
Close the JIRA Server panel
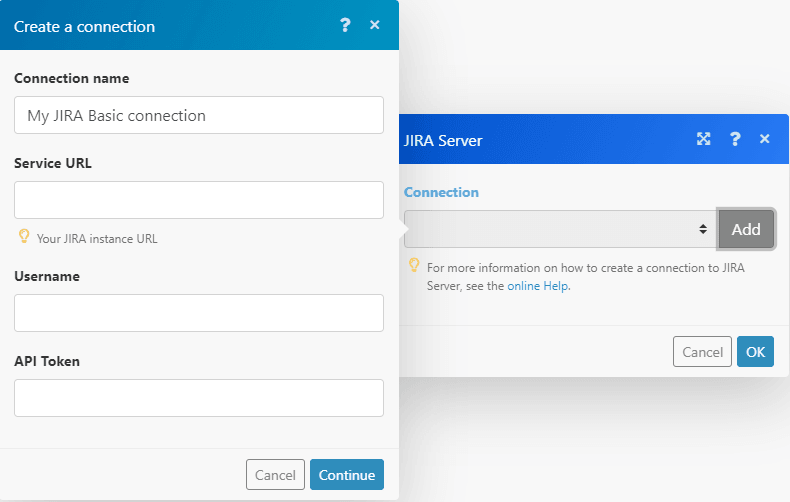pos(765,139)
